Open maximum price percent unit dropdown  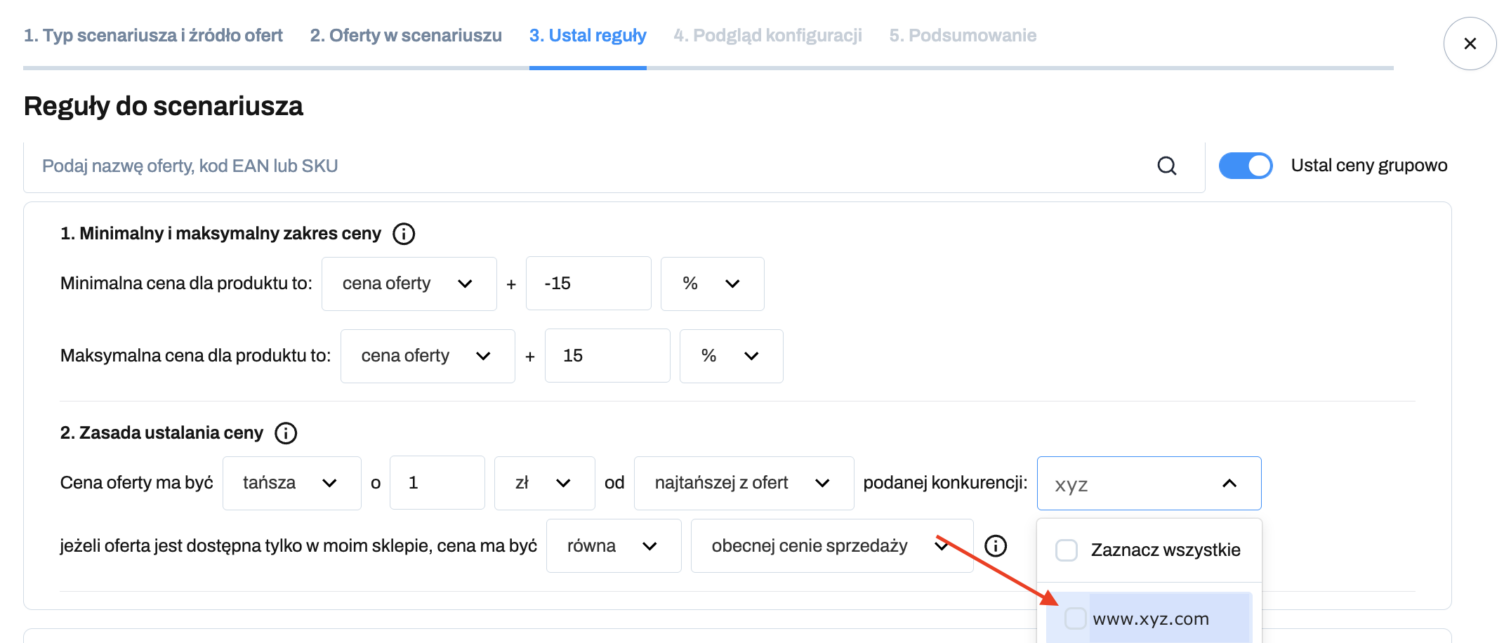731,356
